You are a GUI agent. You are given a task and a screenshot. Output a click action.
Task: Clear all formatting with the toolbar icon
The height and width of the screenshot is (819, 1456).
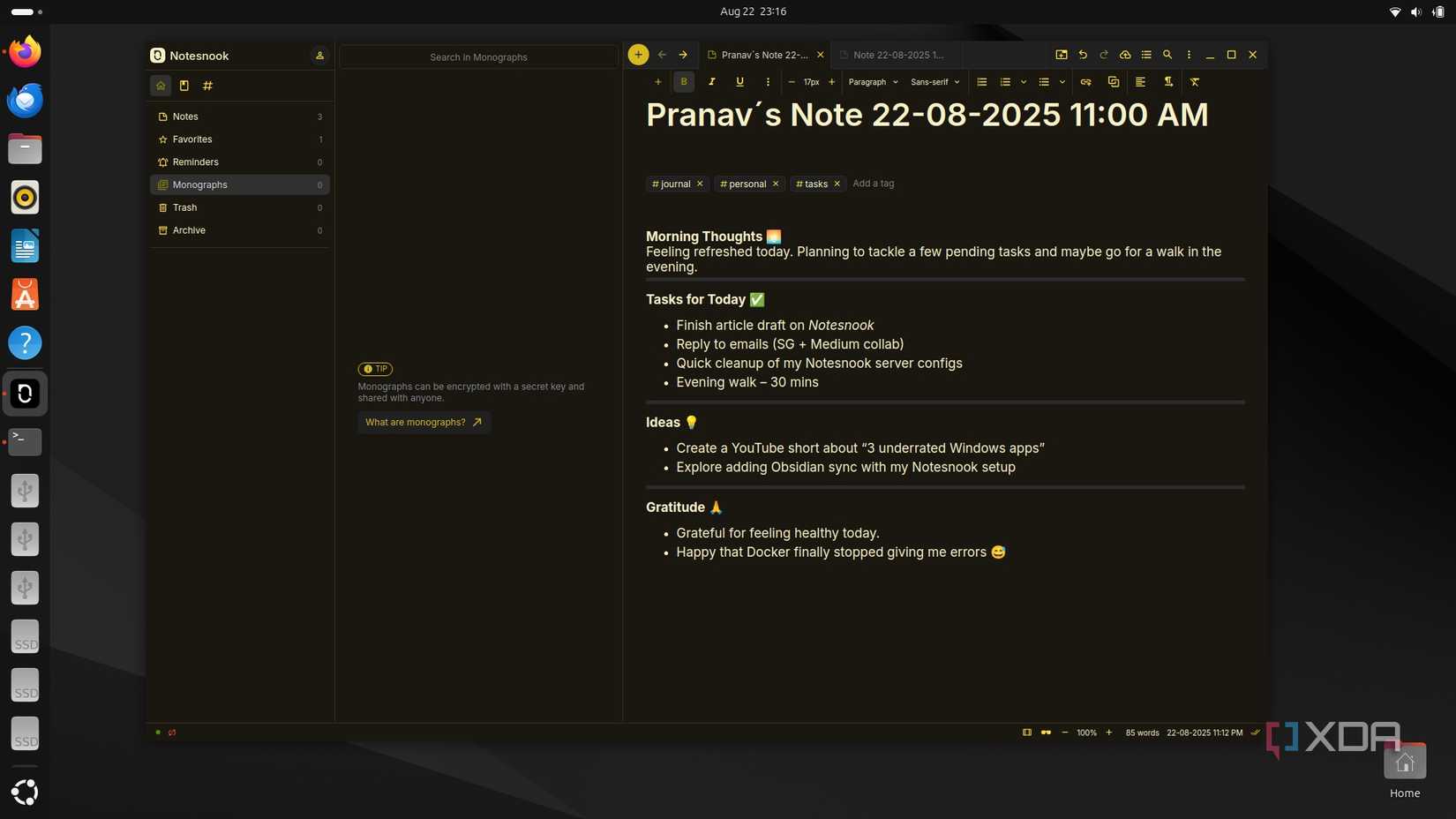(1195, 82)
